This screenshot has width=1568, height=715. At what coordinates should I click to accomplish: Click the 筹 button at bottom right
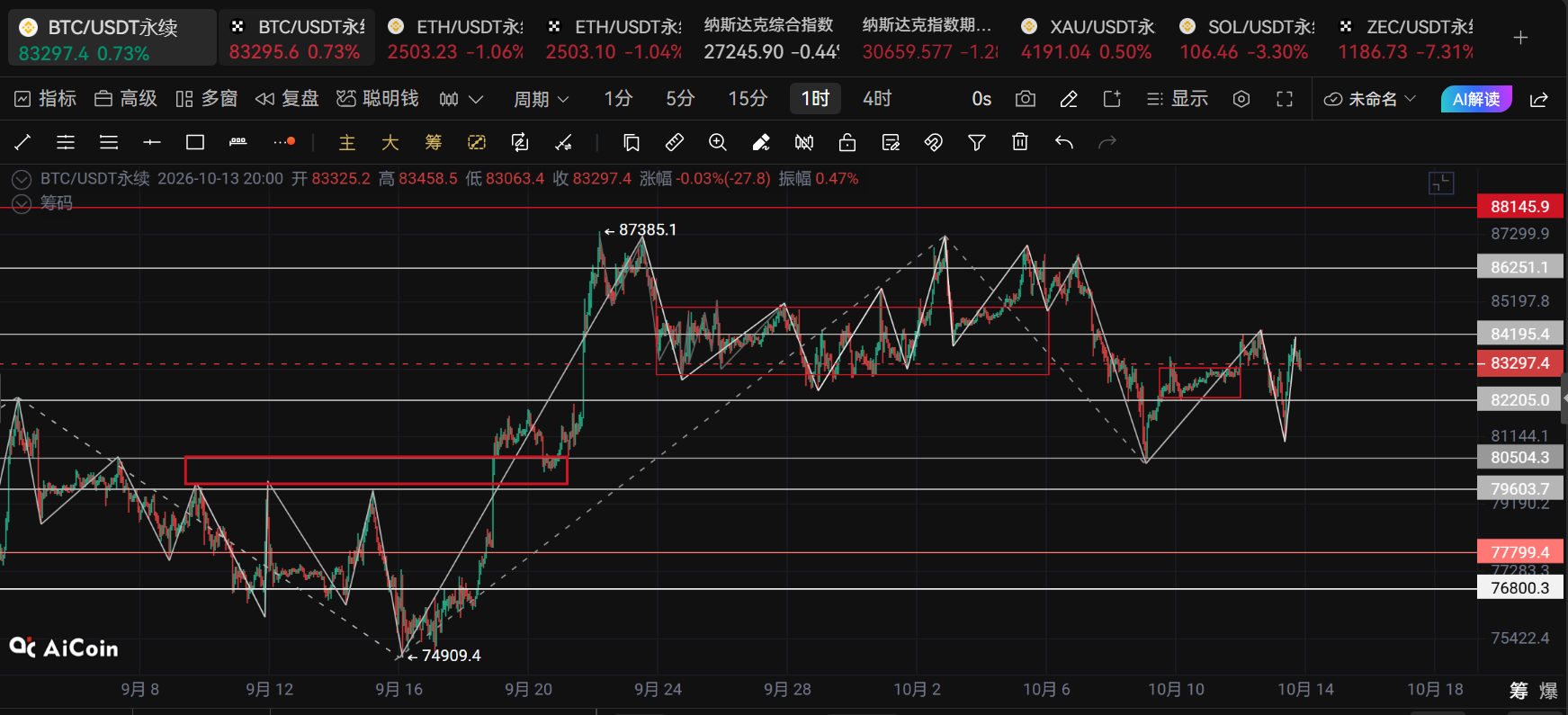pos(1519,691)
